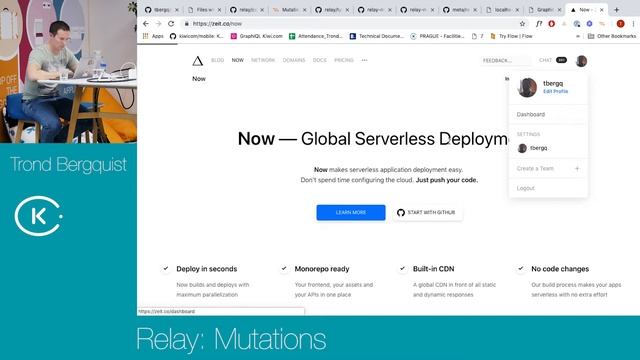Open the Chrome three-dot menu
Image resolution: width=640 pixels, height=360 pixels.
coord(633,24)
